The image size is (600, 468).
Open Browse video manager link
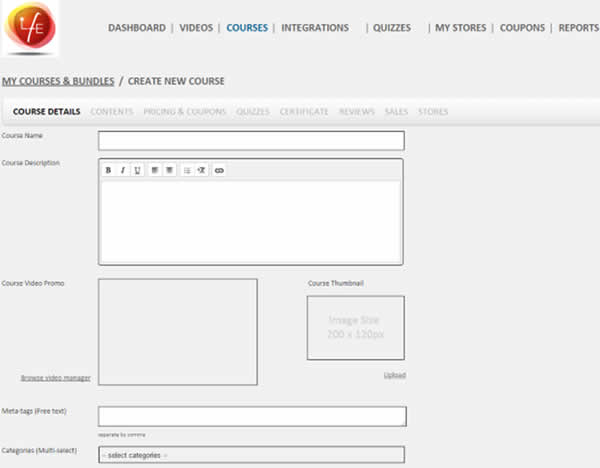click(x=56, y=378)
